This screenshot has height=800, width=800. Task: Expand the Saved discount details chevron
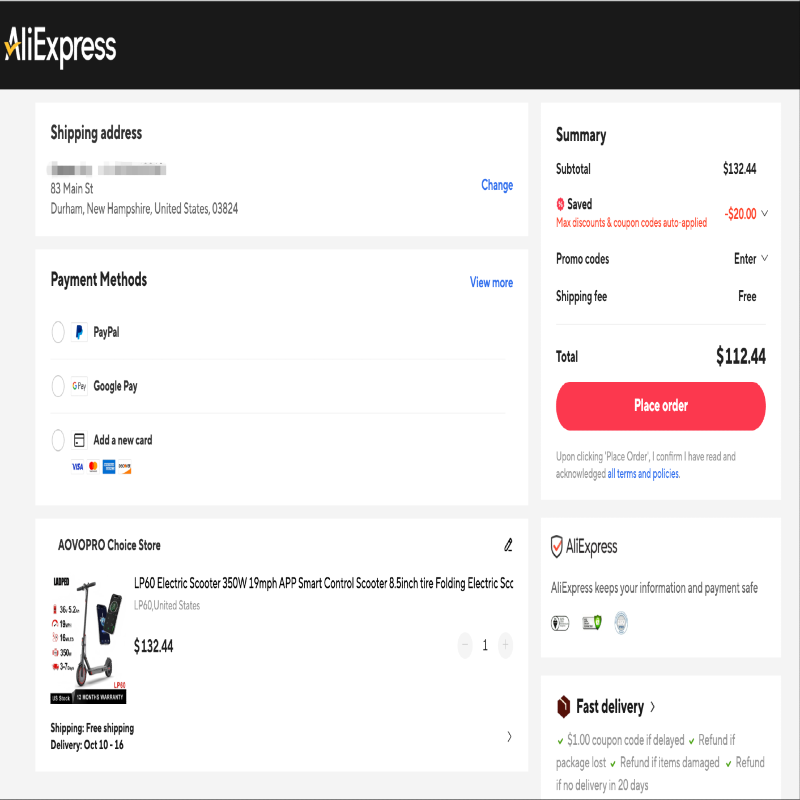[x=765, y=213]
